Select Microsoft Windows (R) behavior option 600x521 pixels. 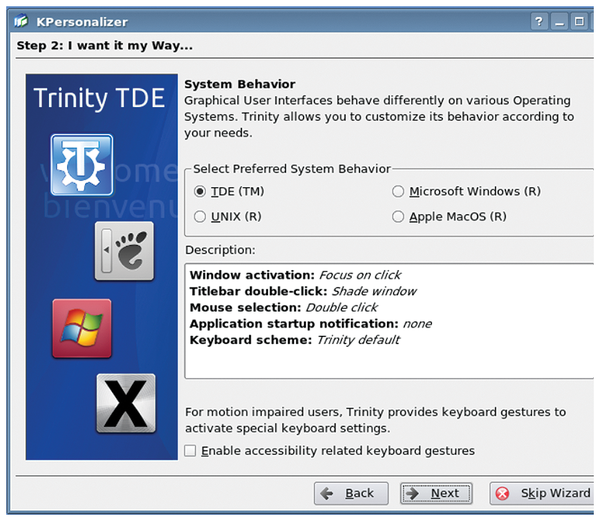coord(398,191)
